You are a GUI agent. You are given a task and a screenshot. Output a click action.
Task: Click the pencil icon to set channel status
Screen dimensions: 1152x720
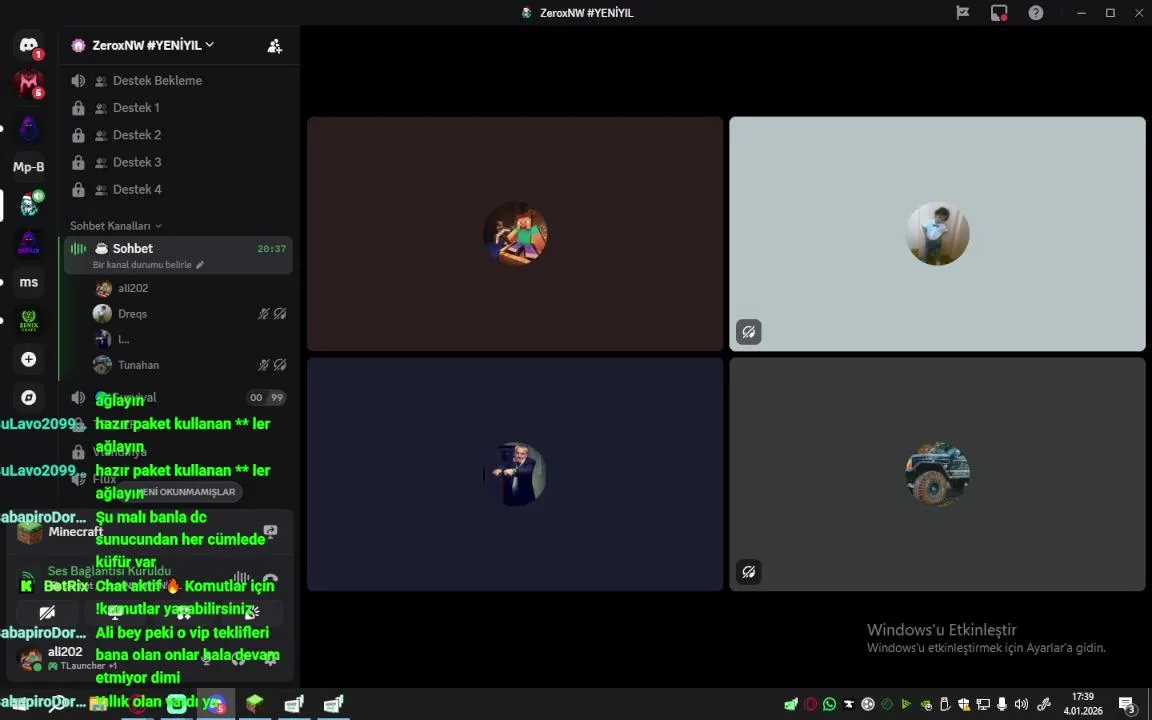click(x=200, y=264)
